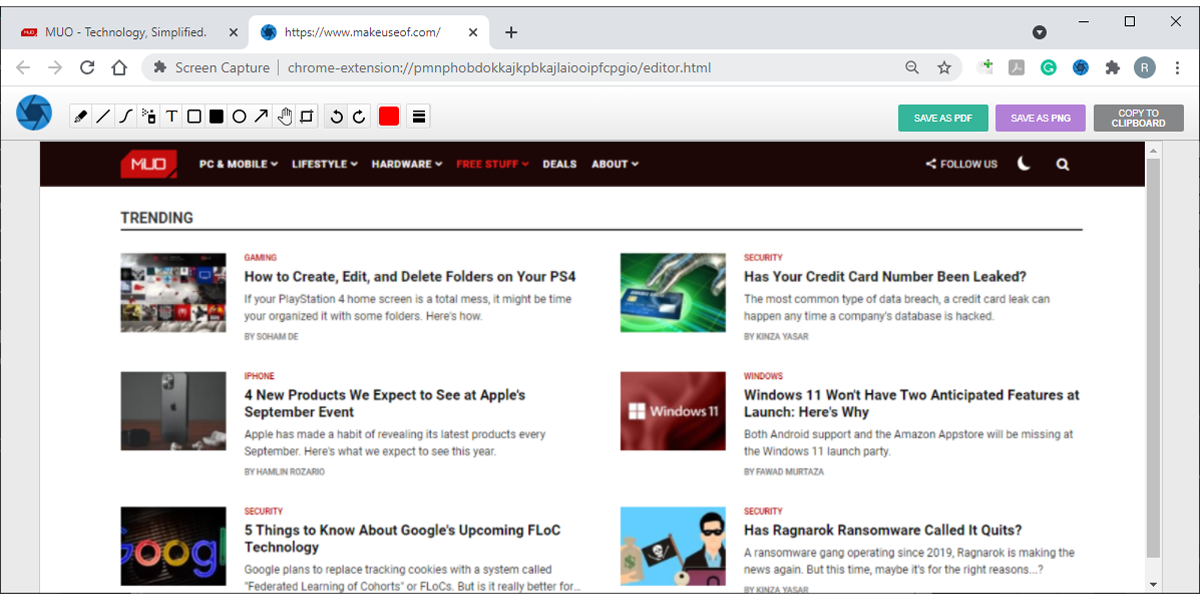The width and height of the screenshot is (1200, 600).
Task: Select the Hand pan tool
Action: click(x=284, y=115)
